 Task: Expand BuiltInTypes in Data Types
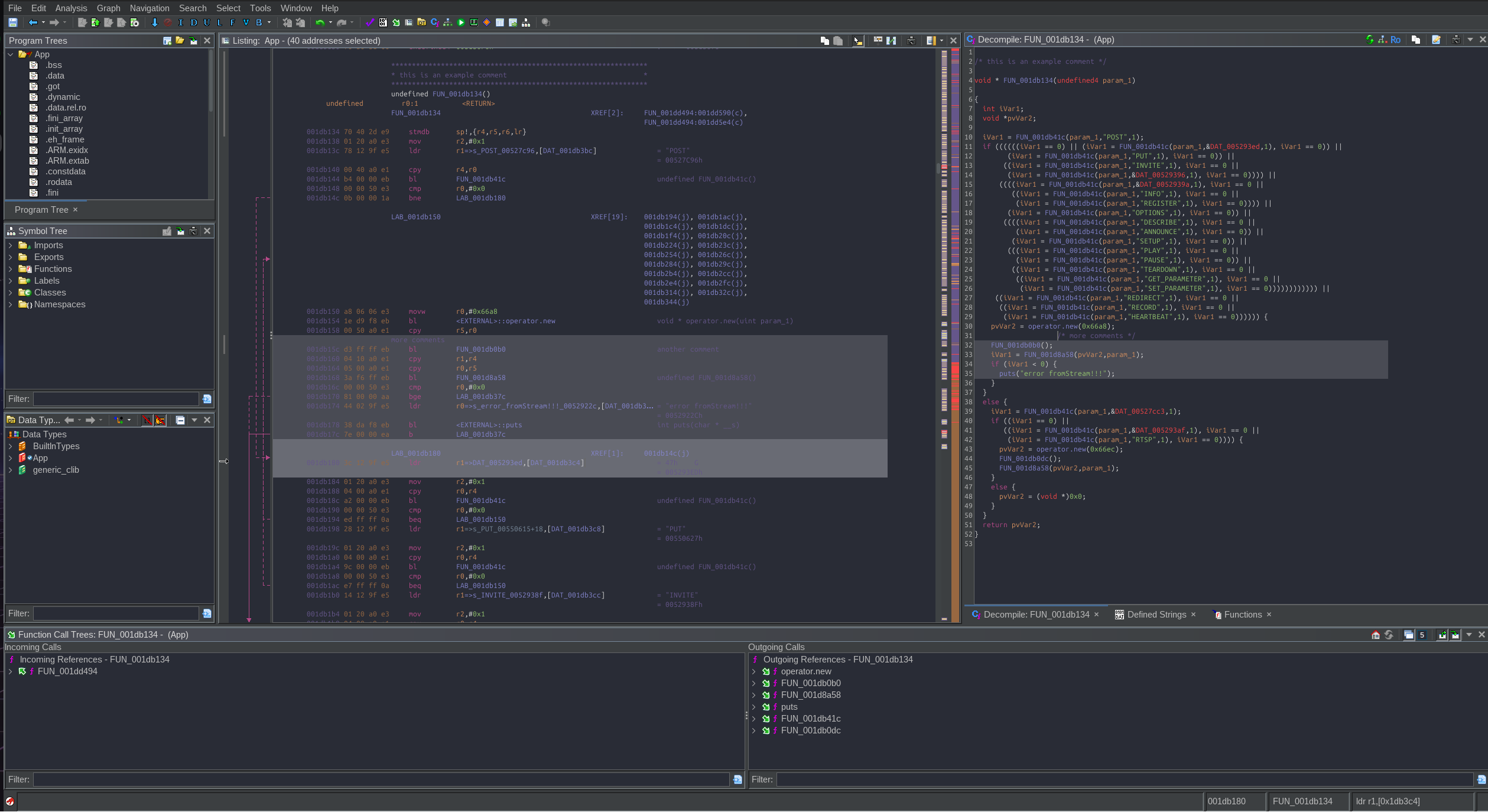tap(10, 446)
